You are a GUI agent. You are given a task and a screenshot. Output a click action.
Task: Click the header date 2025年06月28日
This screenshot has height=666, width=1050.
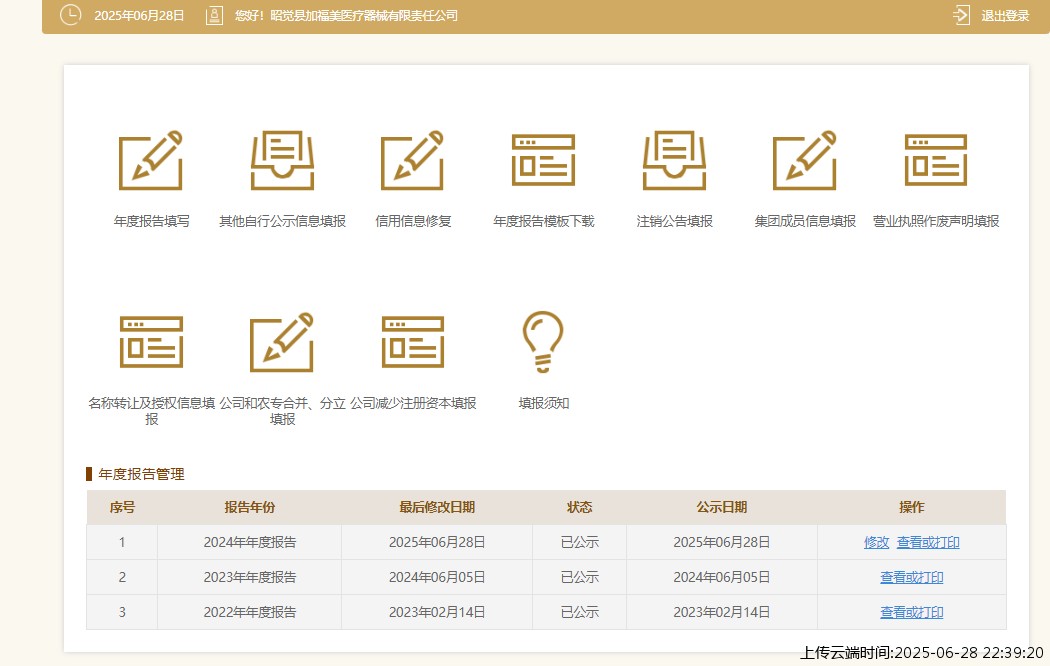click(139, 15)
